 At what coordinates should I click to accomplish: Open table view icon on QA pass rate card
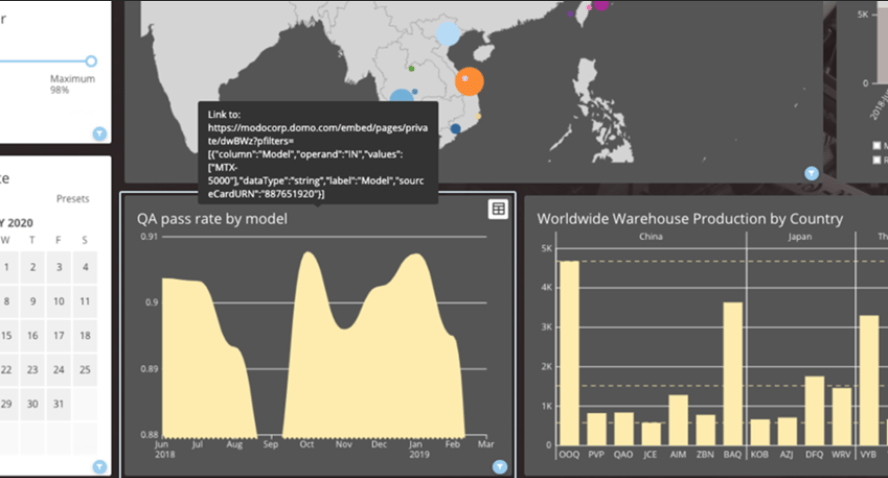click(498, 209)
